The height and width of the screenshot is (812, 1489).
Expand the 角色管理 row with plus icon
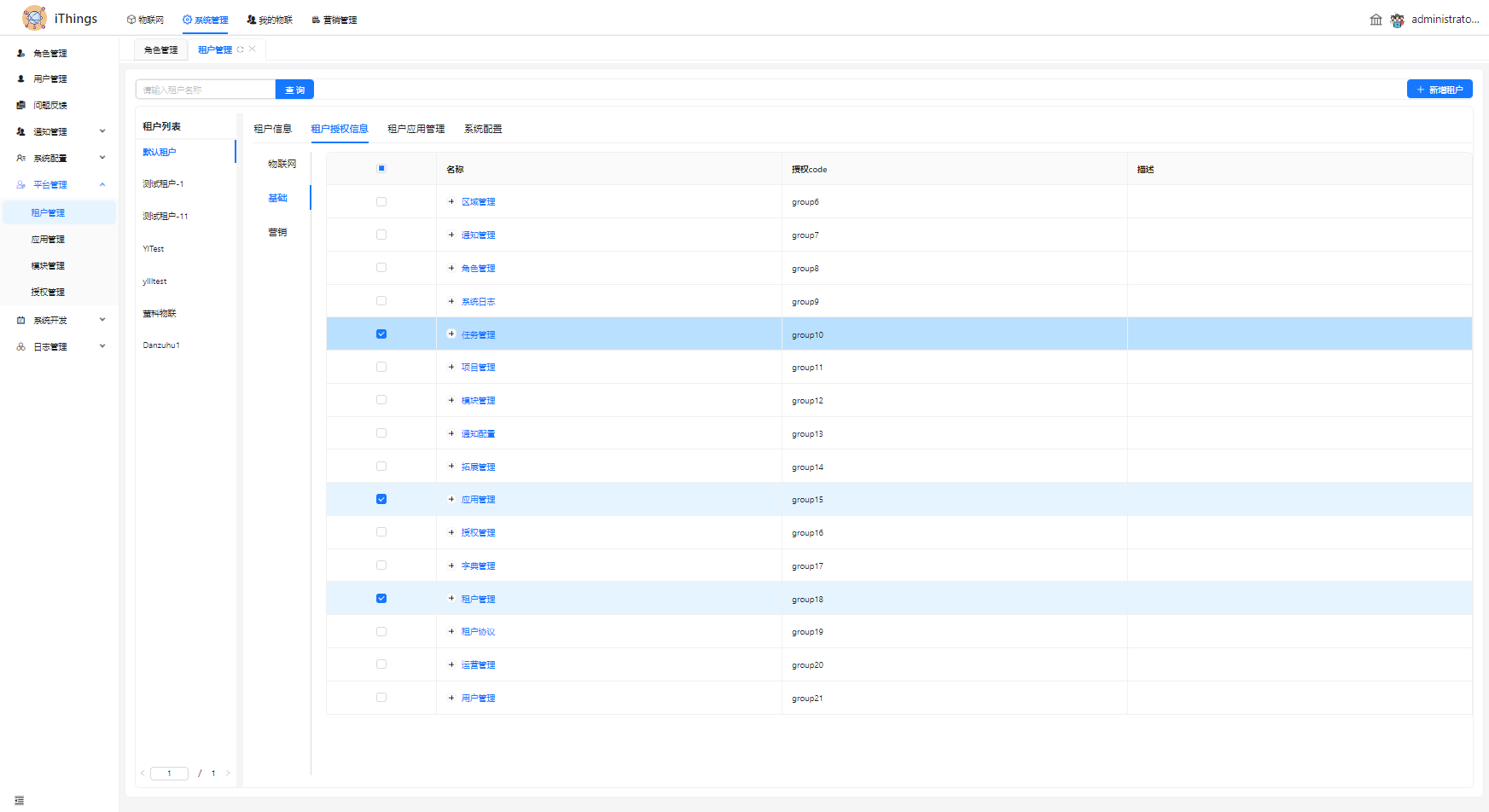pyautogui.click(x=451, y=268)
